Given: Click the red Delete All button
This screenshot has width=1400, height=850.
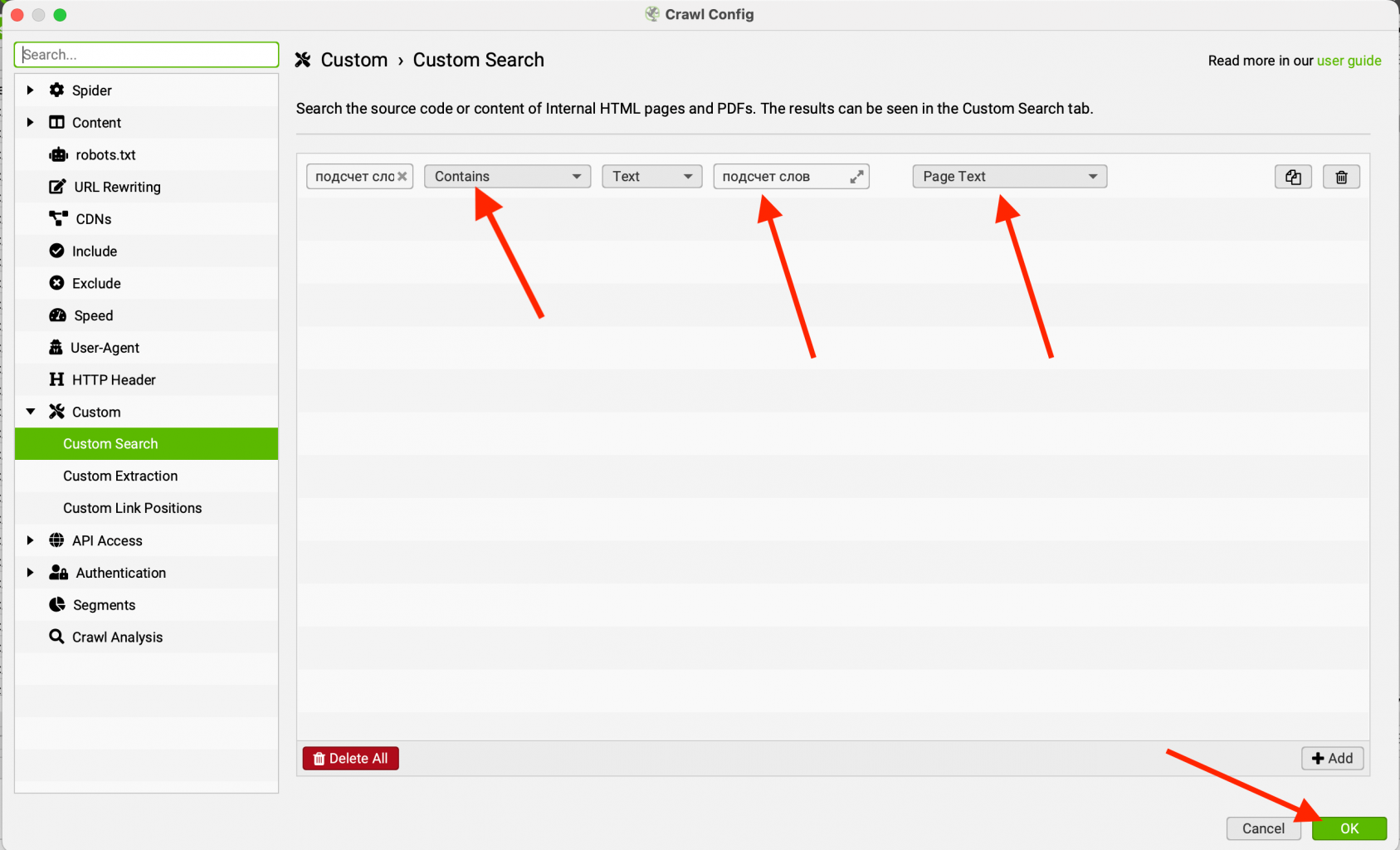Looking at the screenshot, I should click(x=350, y=758).
